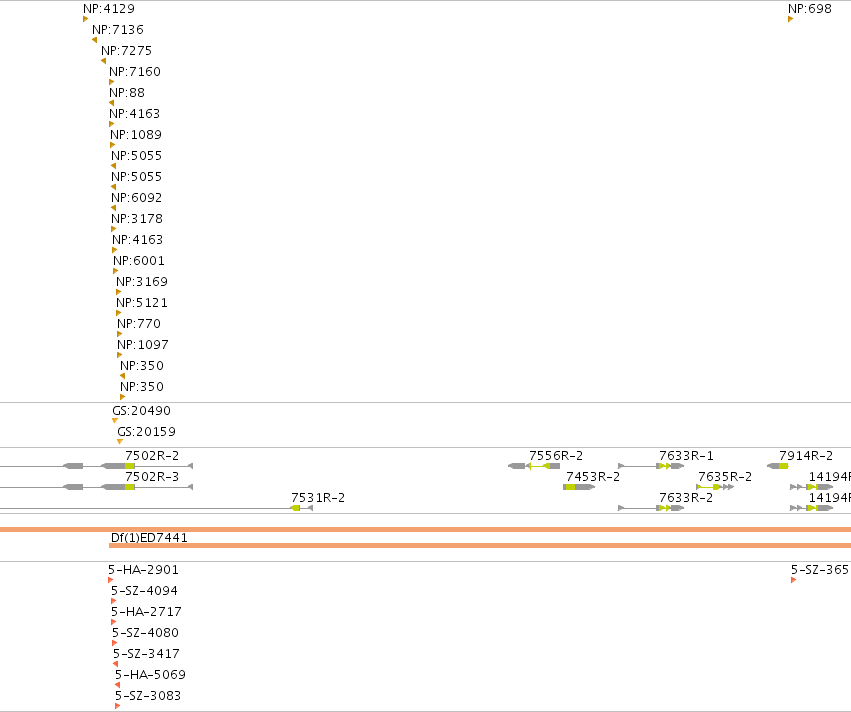The width and height of the screenshot is (851, 712).
Task: Select the NP:5121 insertion label
Action: click(142, 303)
